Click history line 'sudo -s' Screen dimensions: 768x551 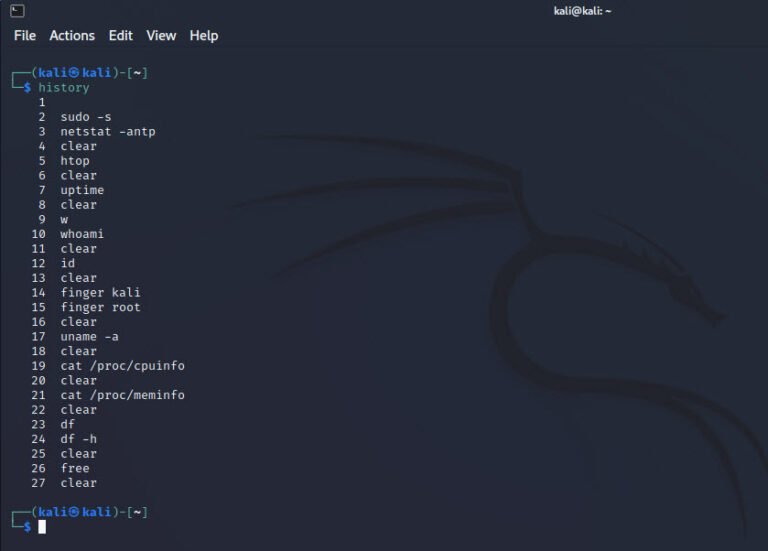[86, 117]
